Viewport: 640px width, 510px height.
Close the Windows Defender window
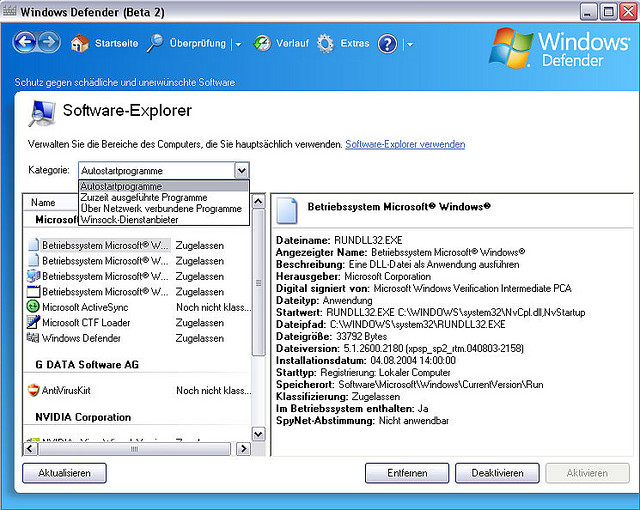628,11
